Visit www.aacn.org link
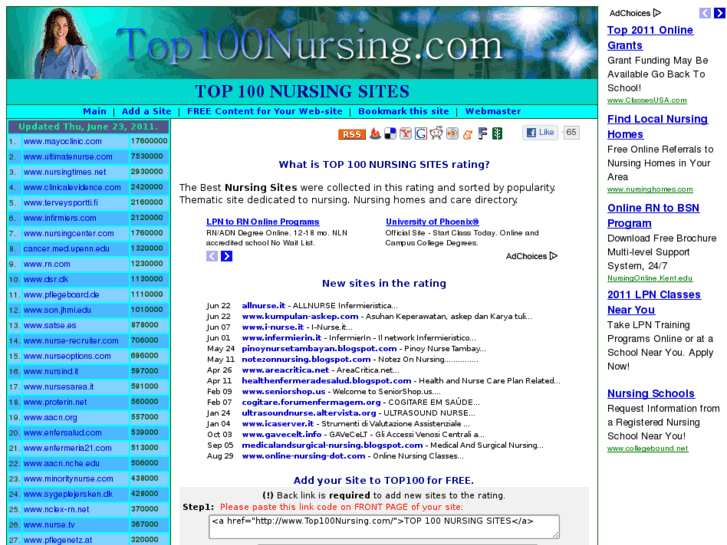This screenshot has height=545, width=727. [x=50, y=417]
